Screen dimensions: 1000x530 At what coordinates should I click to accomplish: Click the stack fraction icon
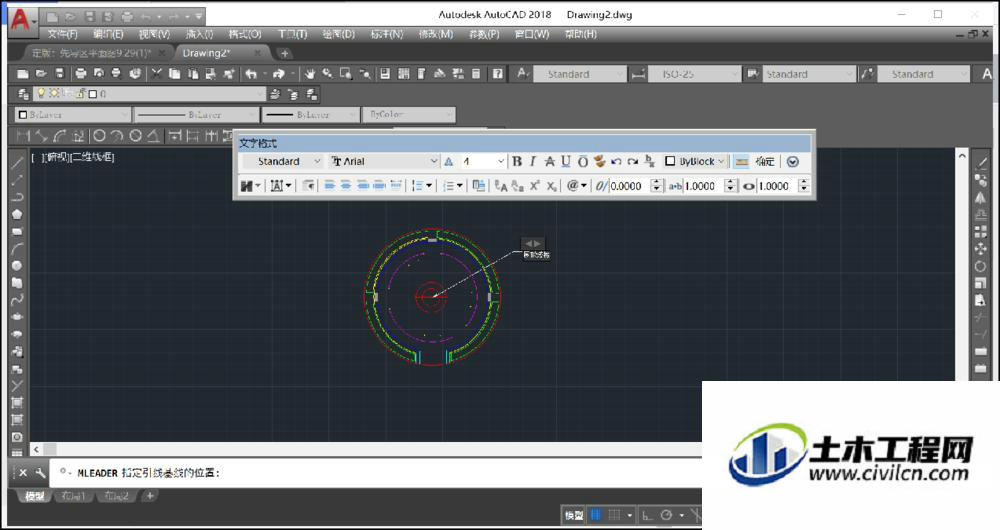point(649,161)
